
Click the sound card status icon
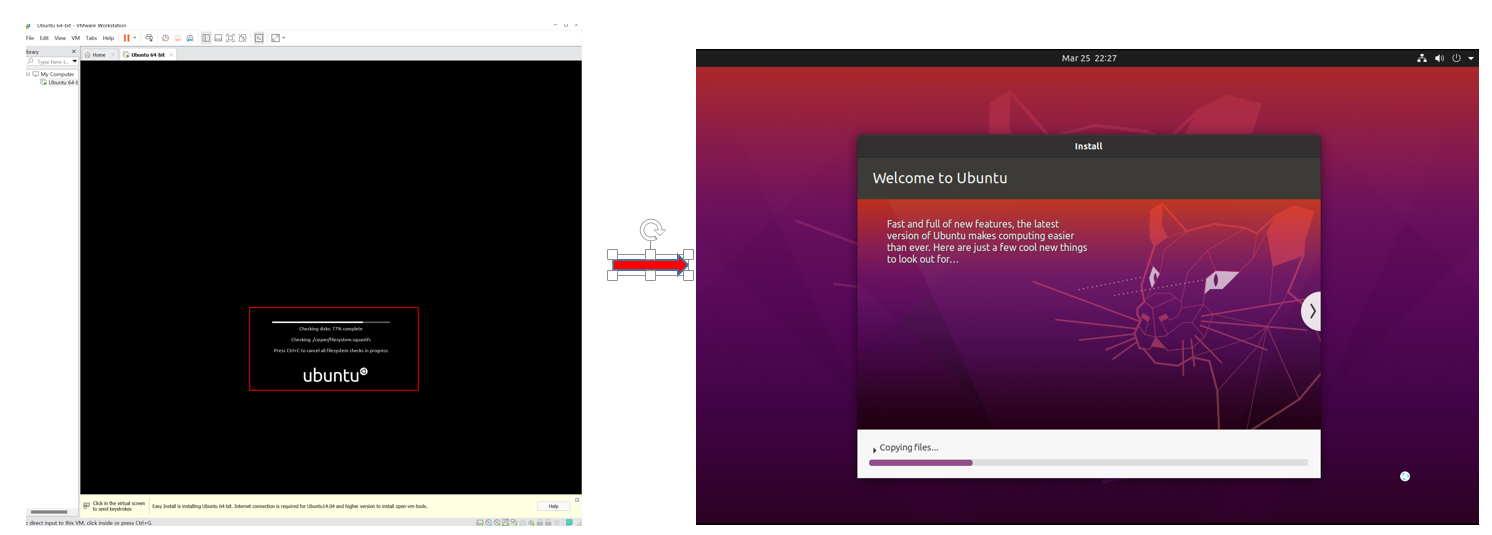pyautogui.click(x=531, y=523)
